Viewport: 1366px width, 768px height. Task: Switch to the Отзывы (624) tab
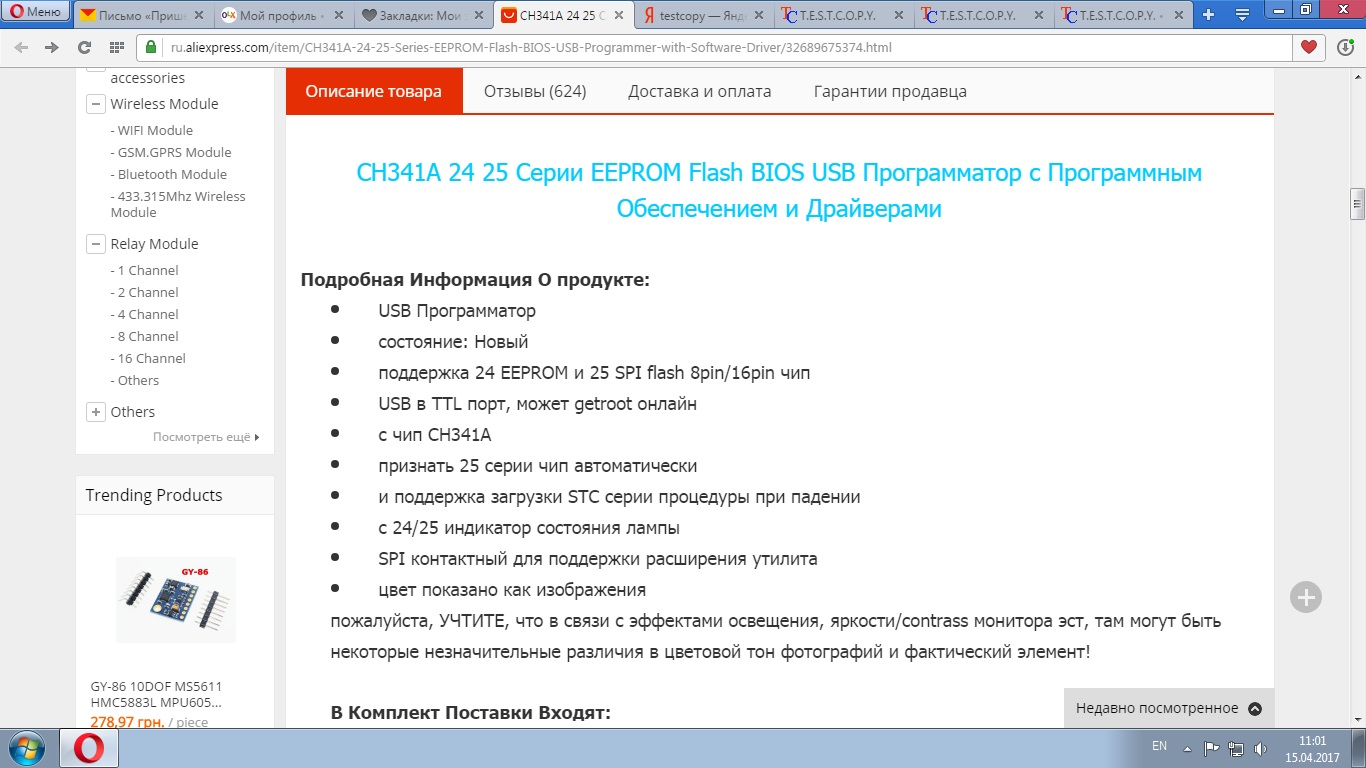(x=535, y=91)
